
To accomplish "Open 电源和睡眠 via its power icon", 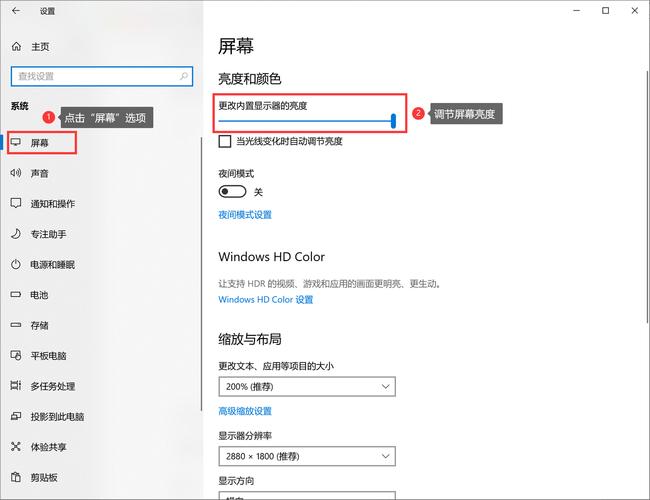I will (x=16, y=264).
